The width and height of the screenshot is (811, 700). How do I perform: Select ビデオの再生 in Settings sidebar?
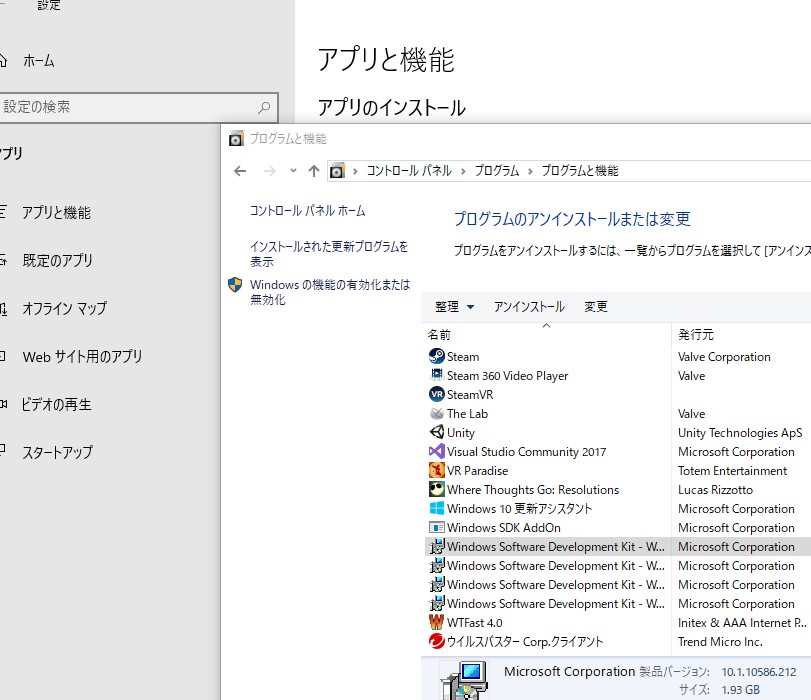pos(56,404)
